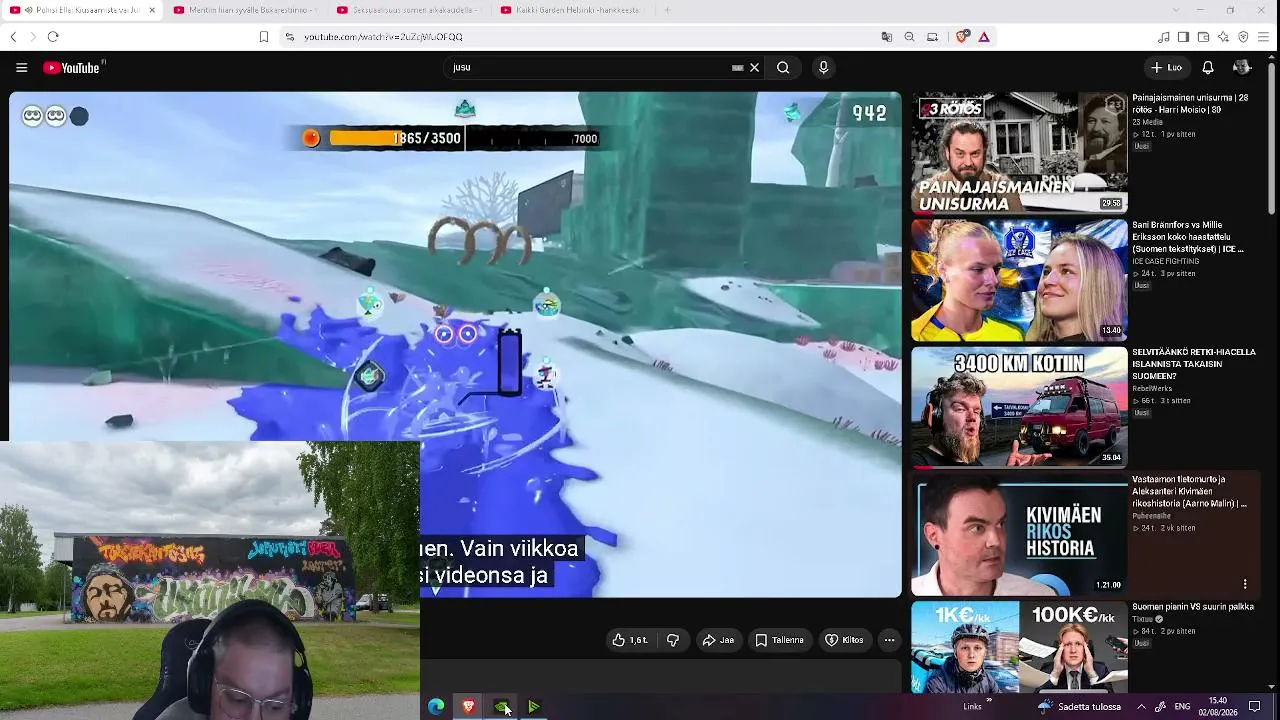Open the Sani Brännfors vs Millie Eriksson thumbnail
Image resolution: width=1280 pixels, height=720 pixels.
pyautogui.click(x=1019, y=280)
